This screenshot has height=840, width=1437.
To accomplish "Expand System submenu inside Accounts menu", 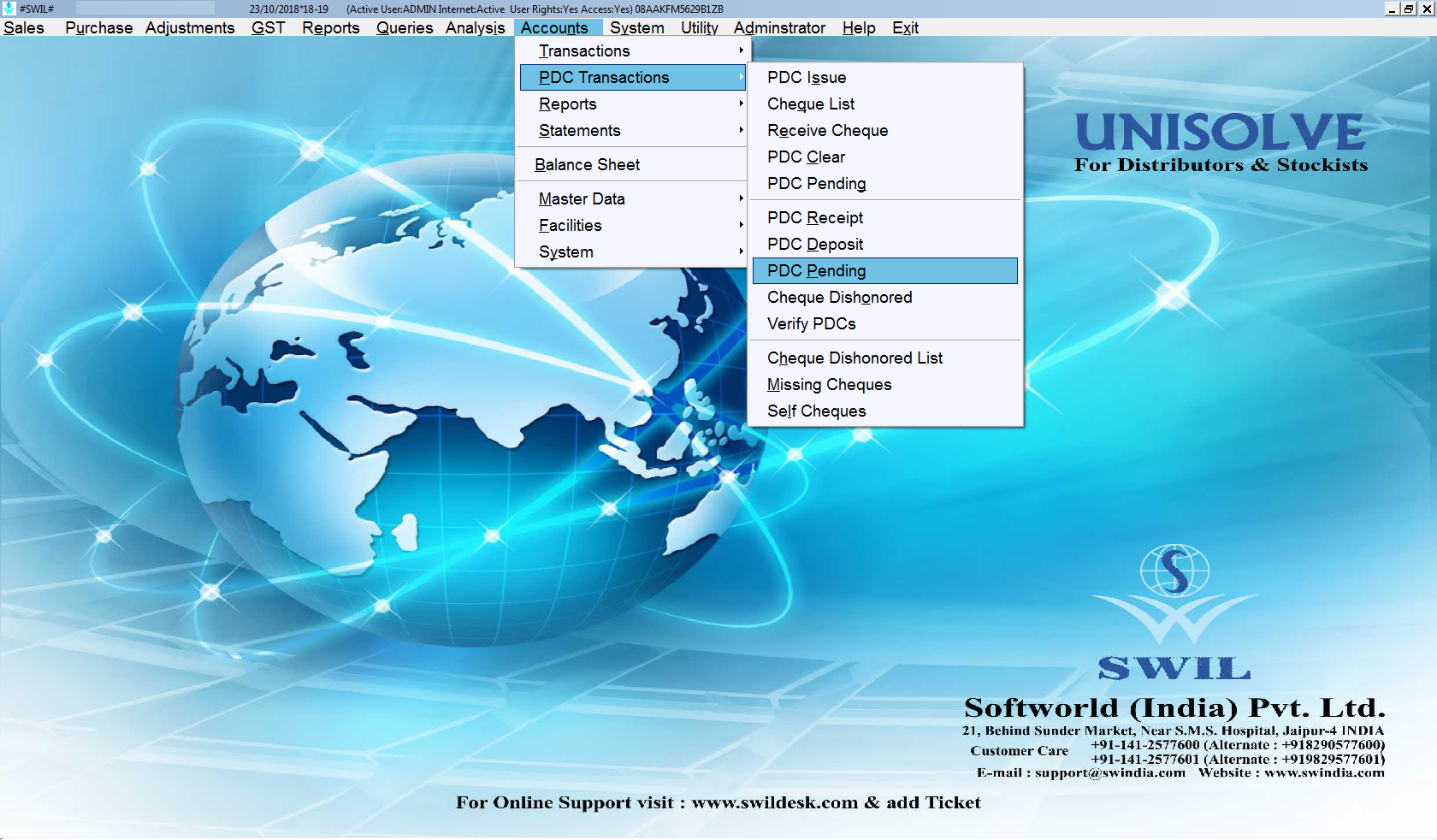I will pos(633,252).
